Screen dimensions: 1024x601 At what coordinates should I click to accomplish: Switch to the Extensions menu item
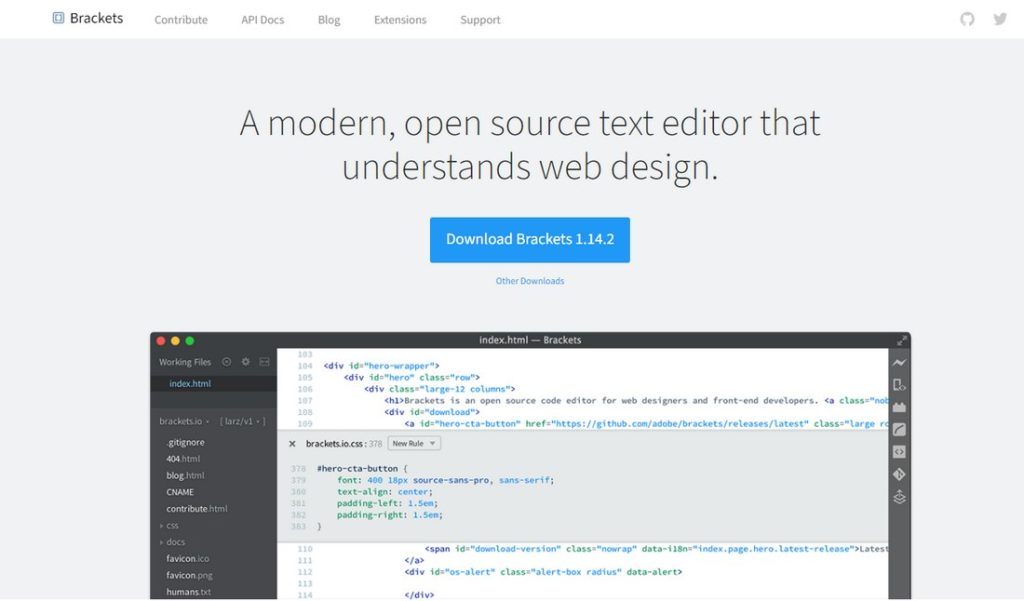(400, 19)
